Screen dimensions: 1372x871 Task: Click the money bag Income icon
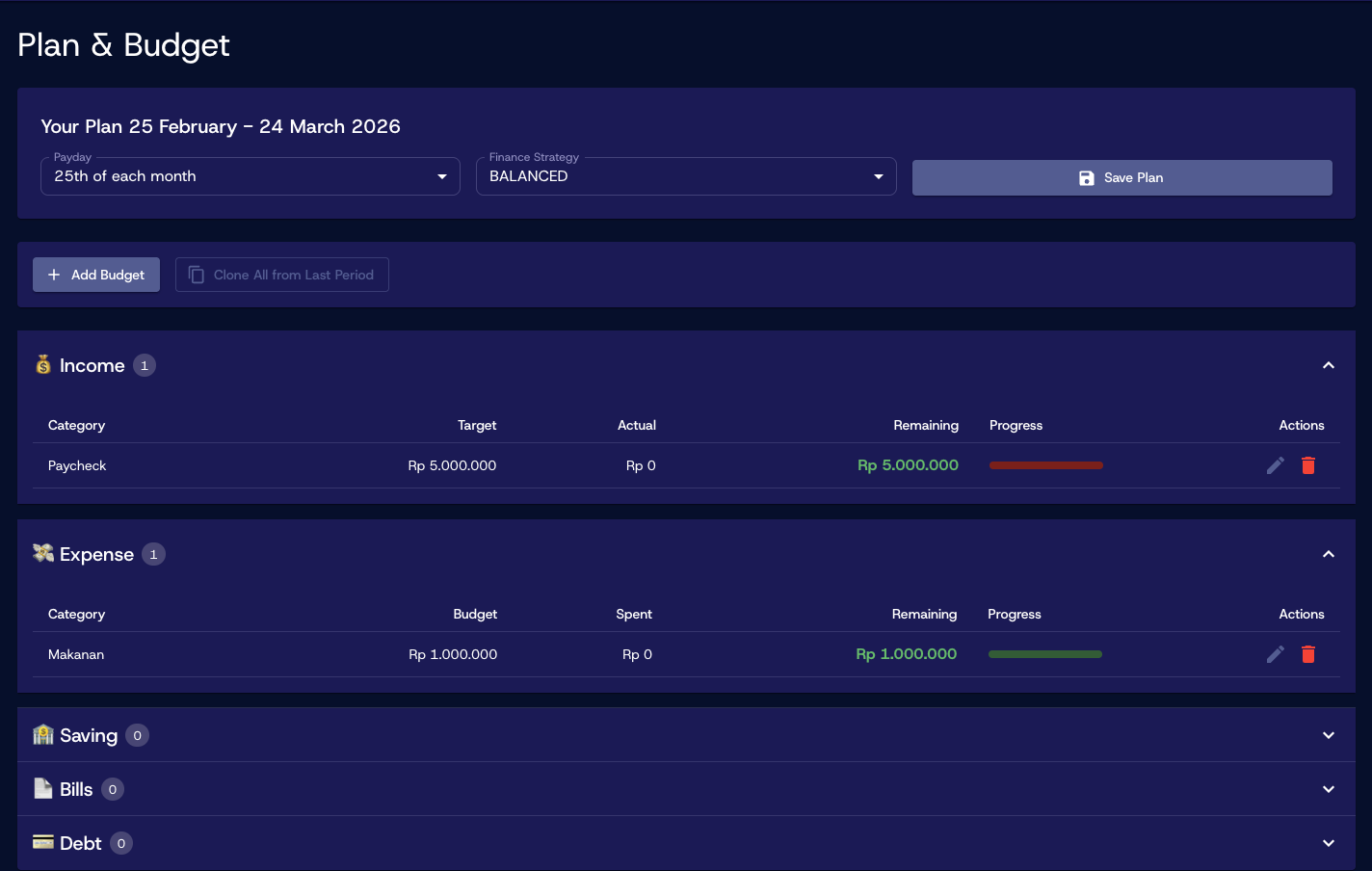pos(43,365)
